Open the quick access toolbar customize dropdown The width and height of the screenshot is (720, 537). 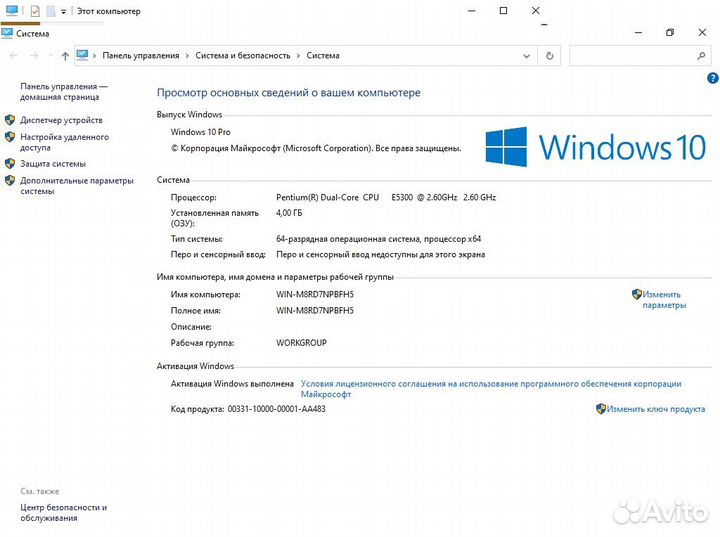64,11
